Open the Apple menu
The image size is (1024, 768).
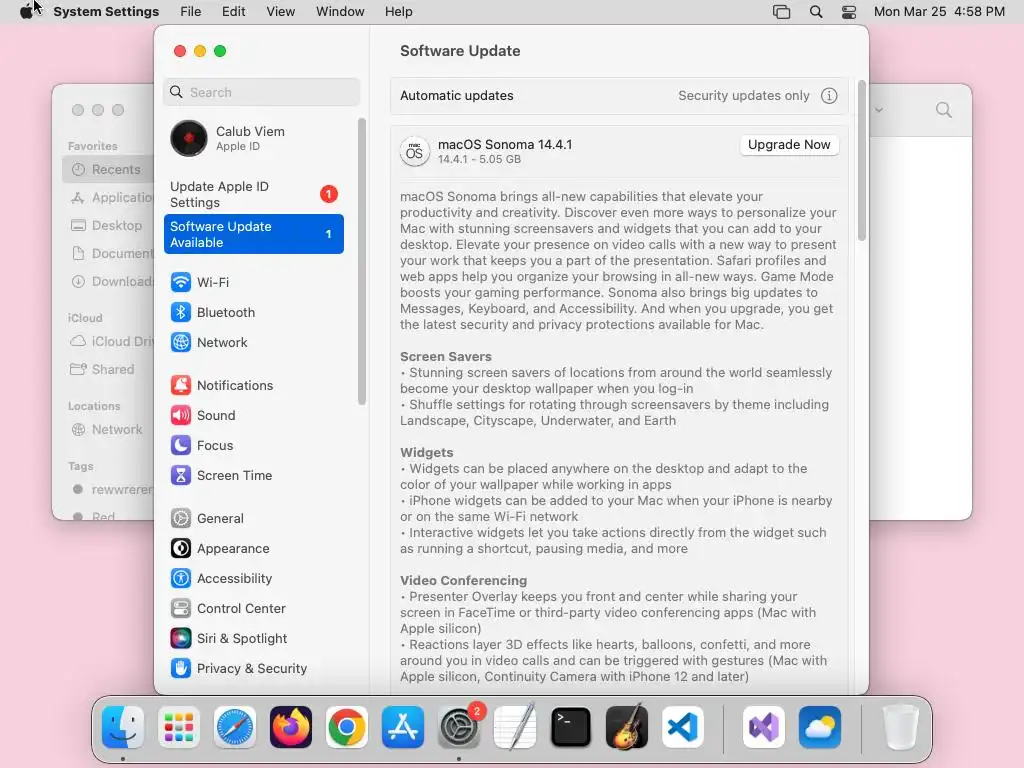point(27,11)
